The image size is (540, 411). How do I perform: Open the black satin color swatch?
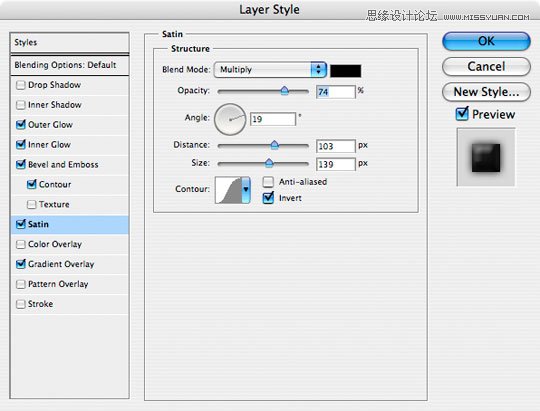(345, 71)
